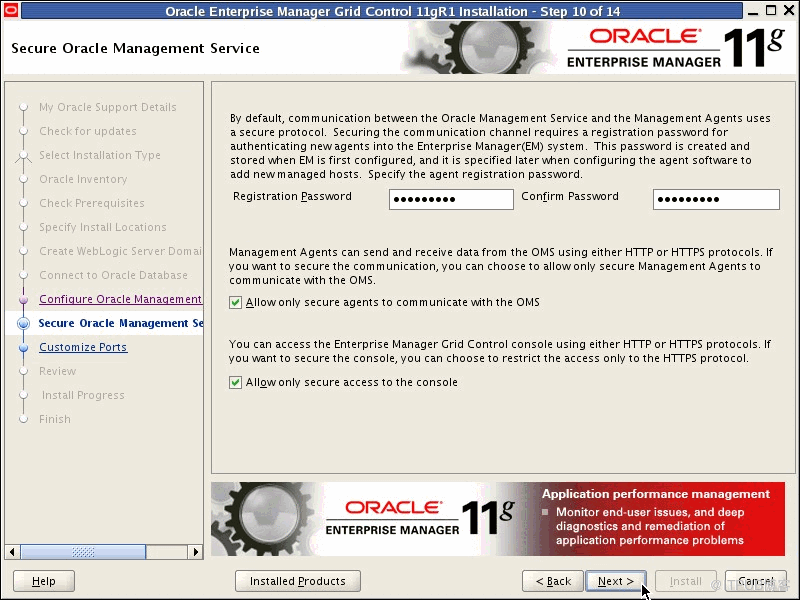Click the Oracle Inventory step
Image resolution: width=800 pixels, height=600 pixels.
coord(83,179)
